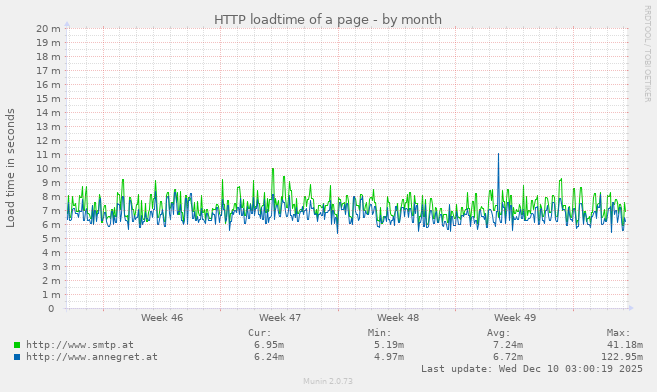
Task: Click the 11 m y-axis label
Action: (48, 155)
